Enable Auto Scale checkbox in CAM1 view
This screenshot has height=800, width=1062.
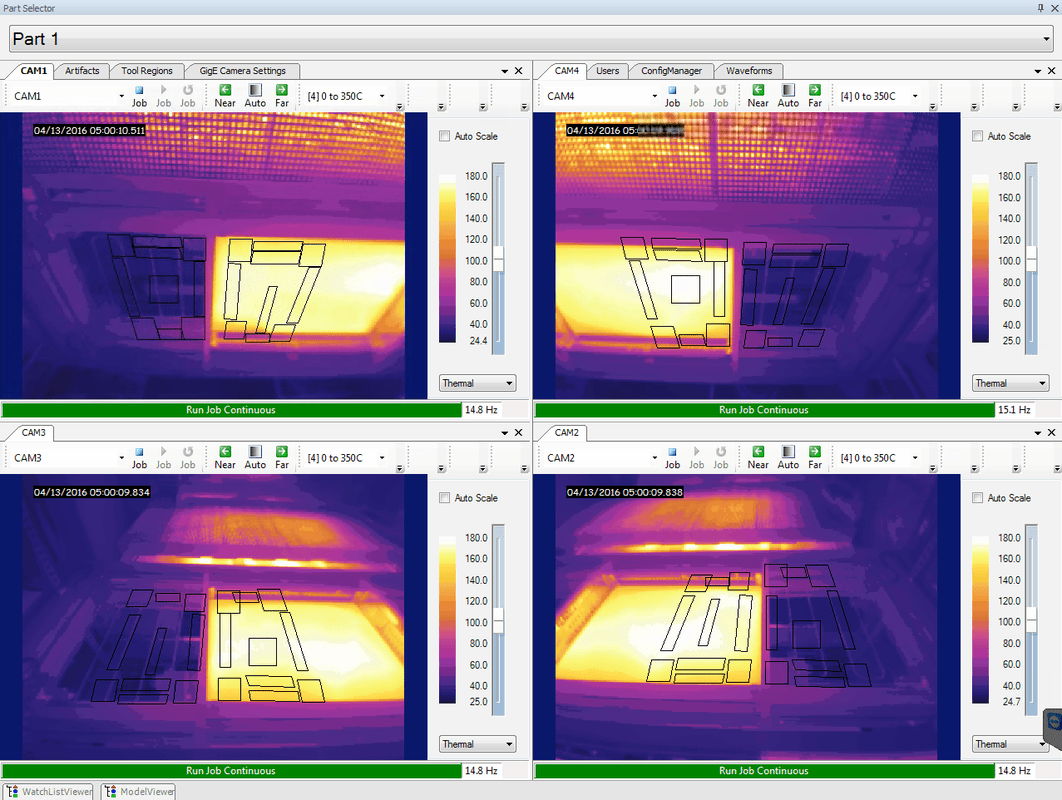click(445, 136)
